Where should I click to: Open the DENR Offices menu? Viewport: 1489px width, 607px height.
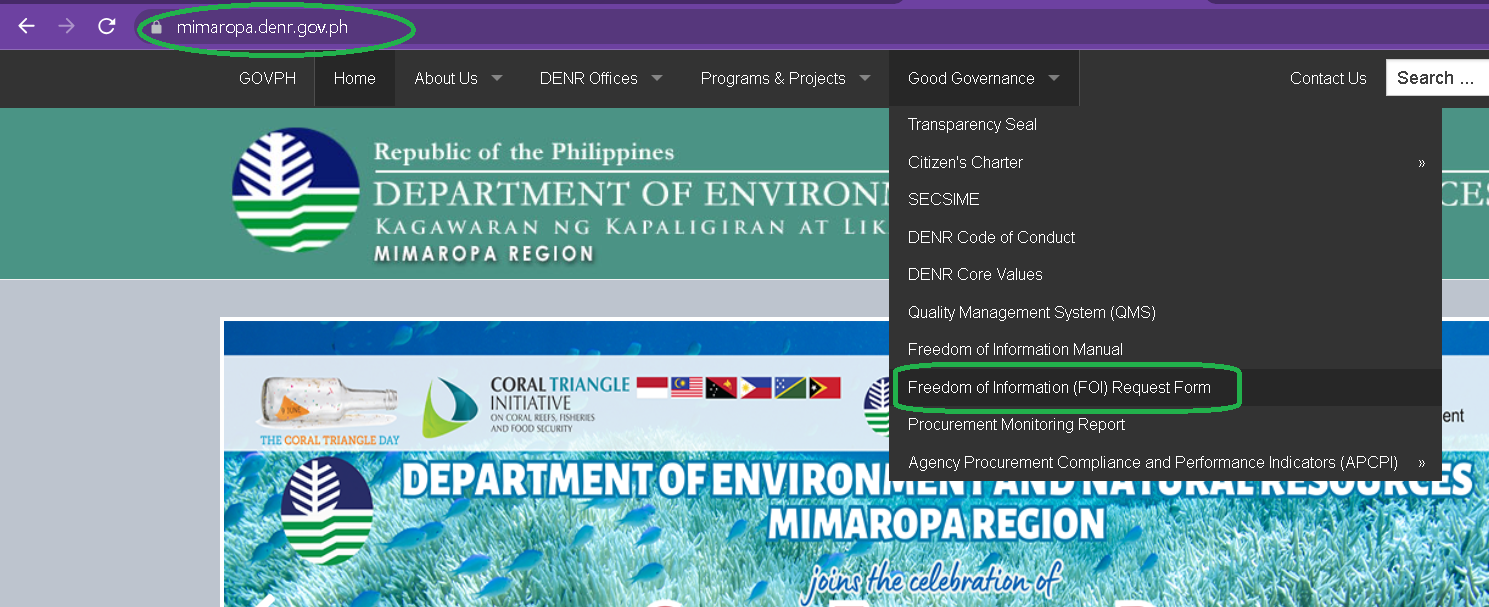(588, 78)
